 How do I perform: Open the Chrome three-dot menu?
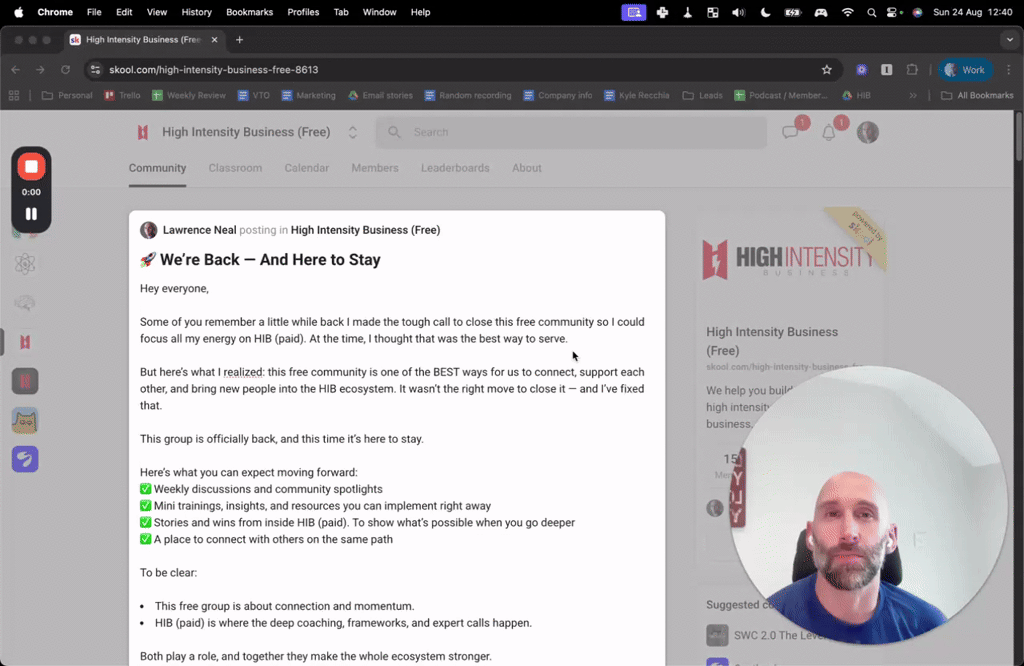pyautogui.click(x=1008, y=70)
